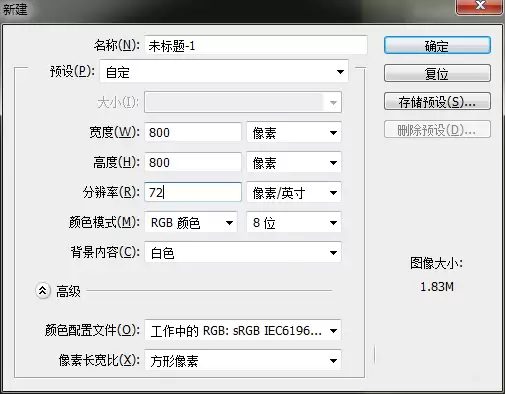Click the 确定 button

[x=437, y=46]
